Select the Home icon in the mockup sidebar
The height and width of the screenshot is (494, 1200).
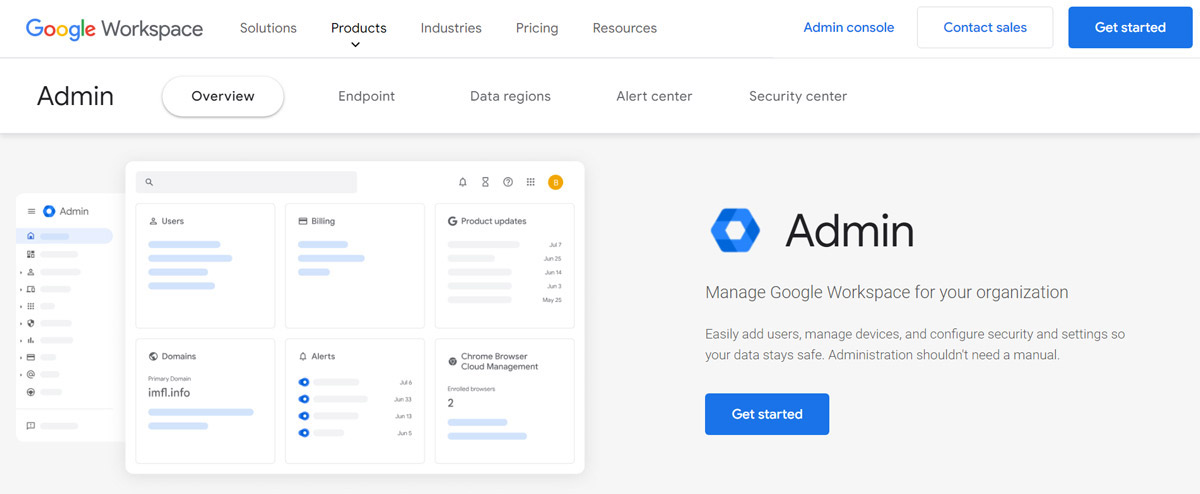[31, 236]
